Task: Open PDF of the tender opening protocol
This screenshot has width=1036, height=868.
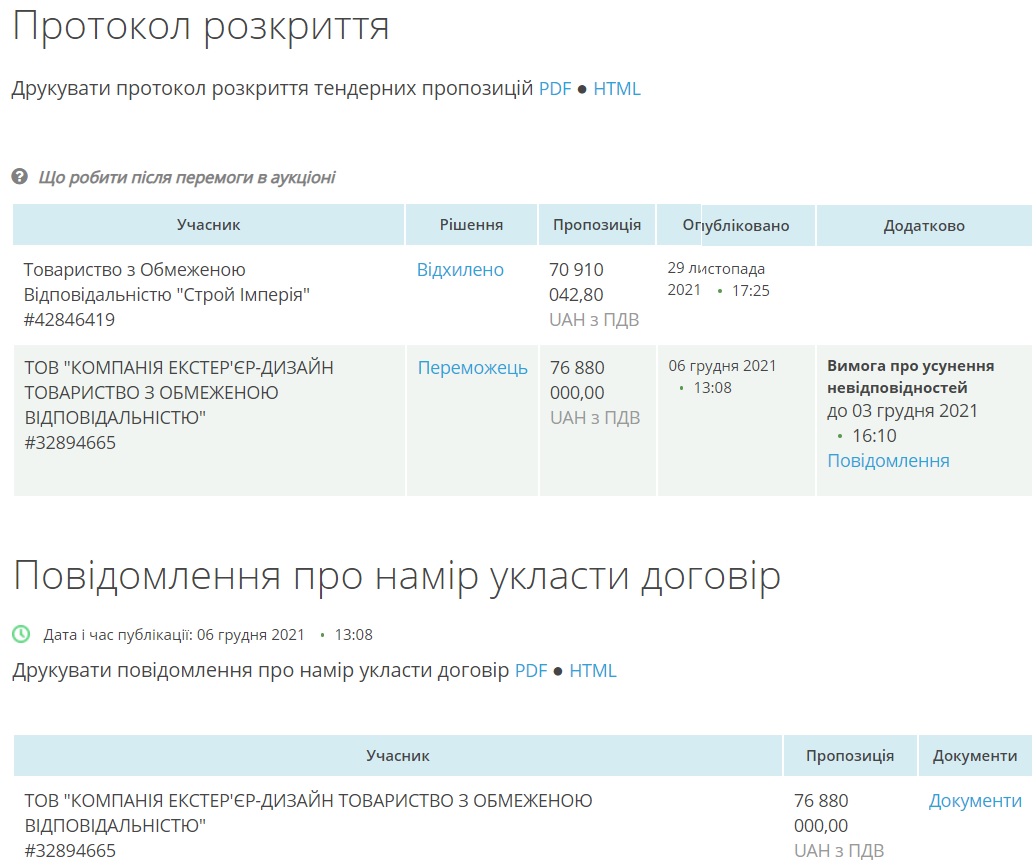Action: click(555, 89)
